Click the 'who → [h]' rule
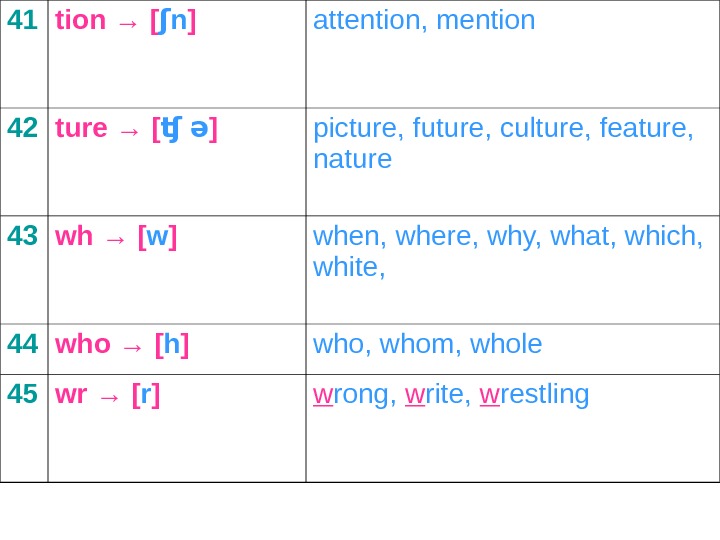720x540 pixels. click(x=122, y=344)
